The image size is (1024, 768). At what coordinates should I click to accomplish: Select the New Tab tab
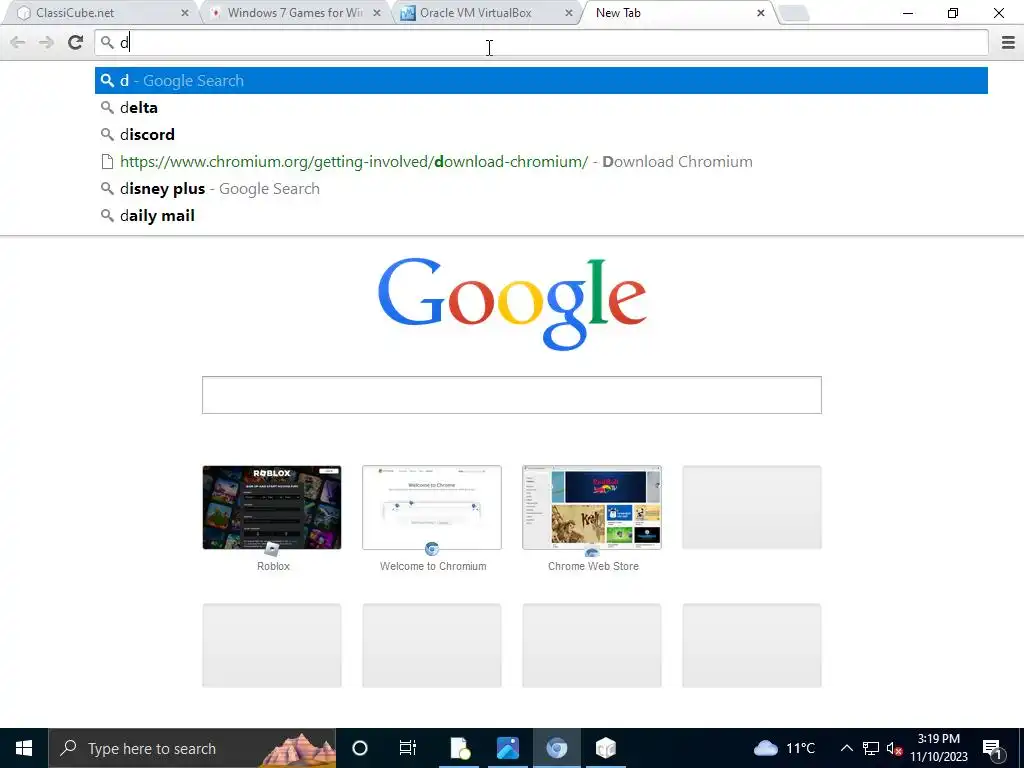point(677,13)
